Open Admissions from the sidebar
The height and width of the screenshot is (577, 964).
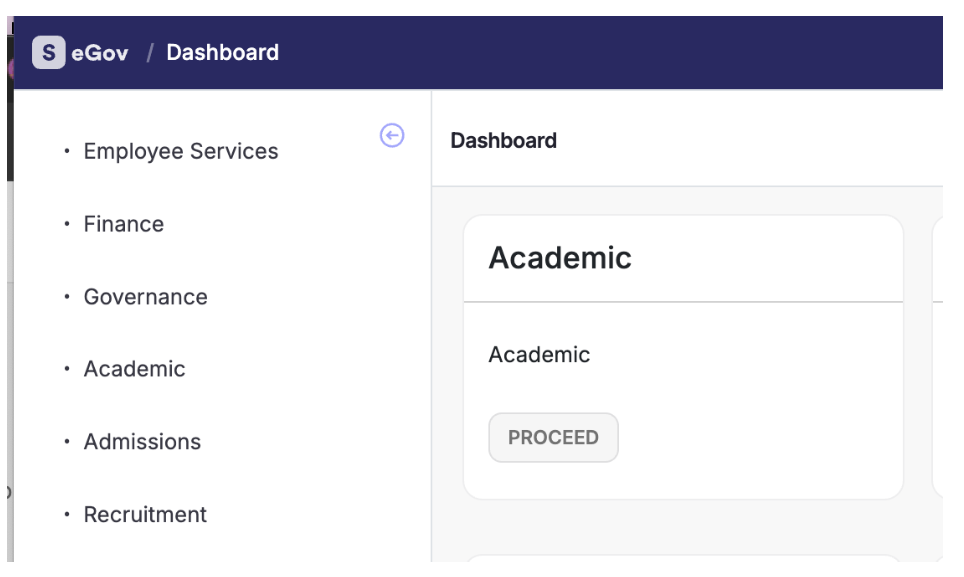142,442
